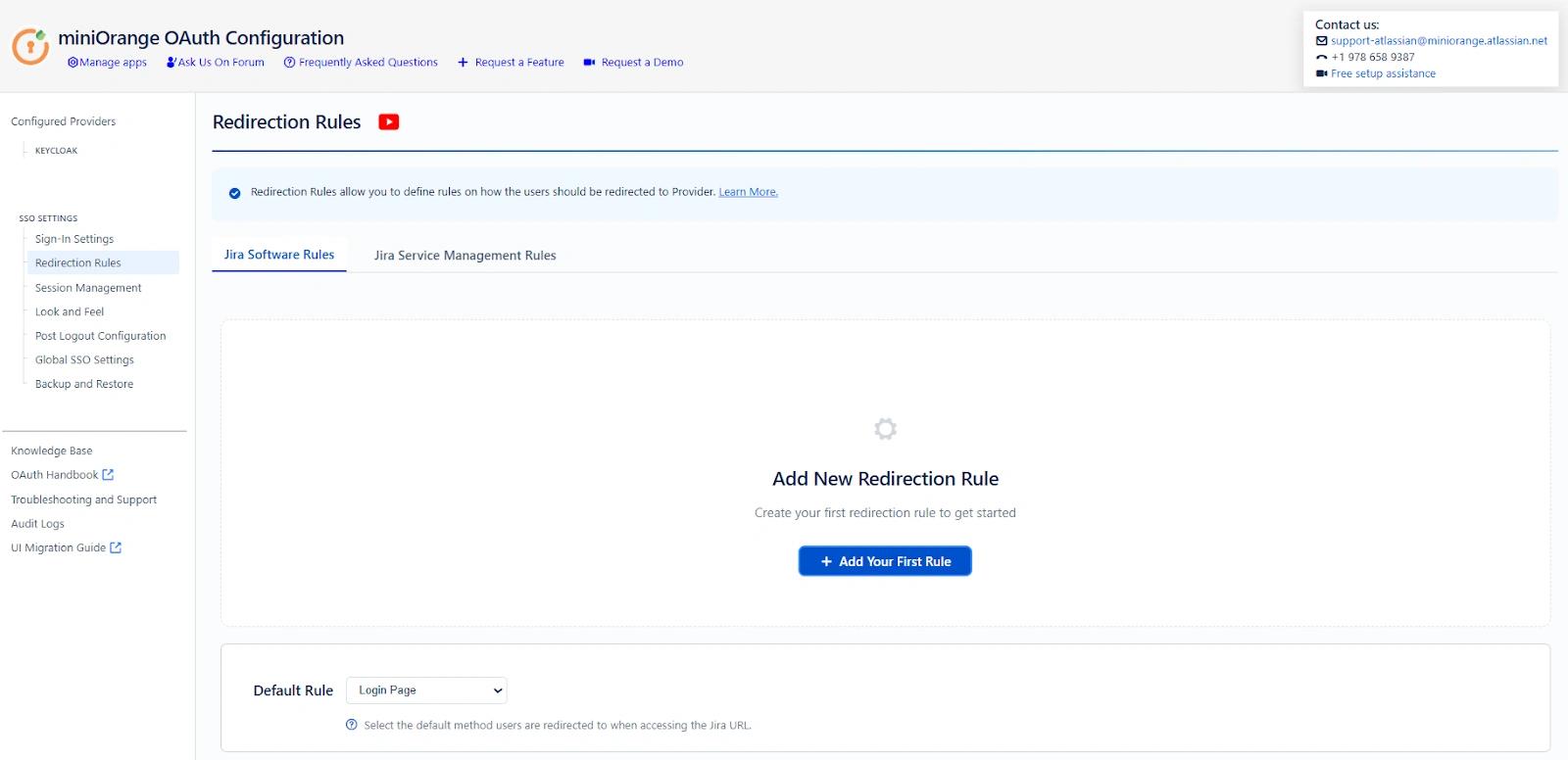Click the gear icon above Add New Redirection Rule

(885, 429)
